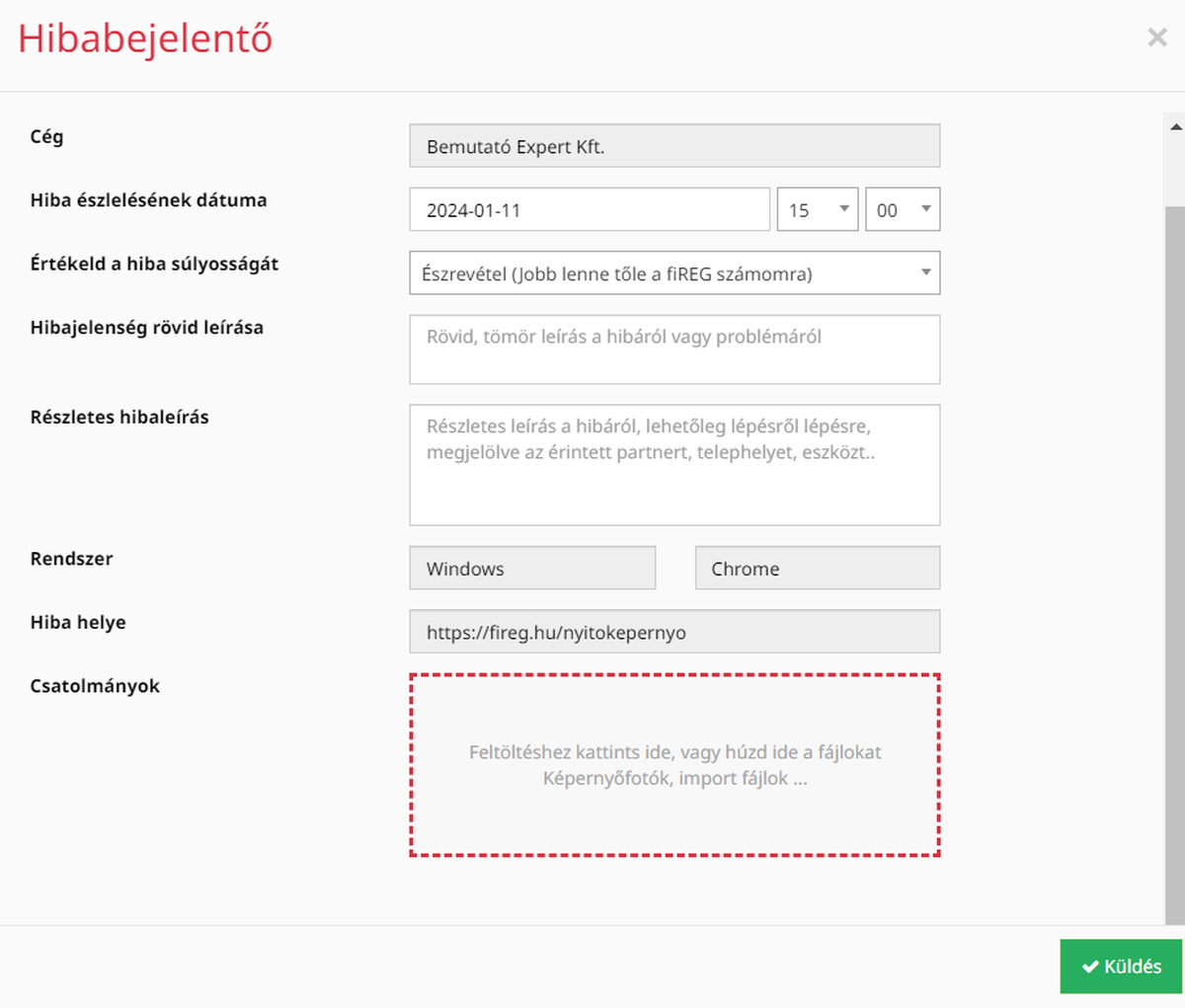This screenshot has width=1185, height=1008.
Task: Click the checkmark icon on the Küldés button
Action: pyautogui.click(x=1090, y=968)
